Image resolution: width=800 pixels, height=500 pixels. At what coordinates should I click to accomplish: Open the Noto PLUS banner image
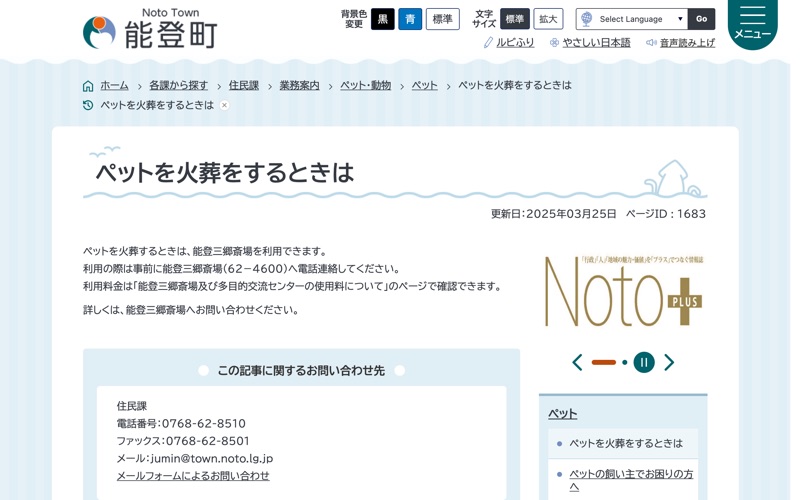[623, 291]
